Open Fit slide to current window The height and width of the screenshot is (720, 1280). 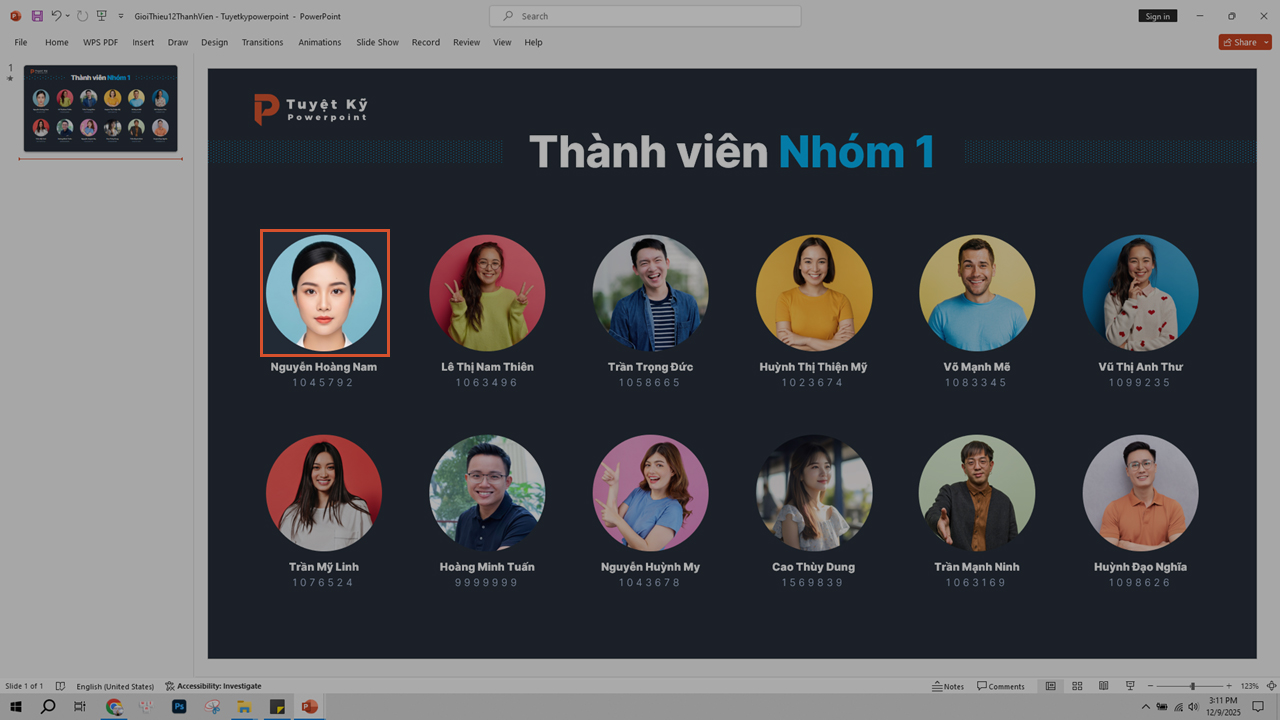click(x=1271, y=686)
